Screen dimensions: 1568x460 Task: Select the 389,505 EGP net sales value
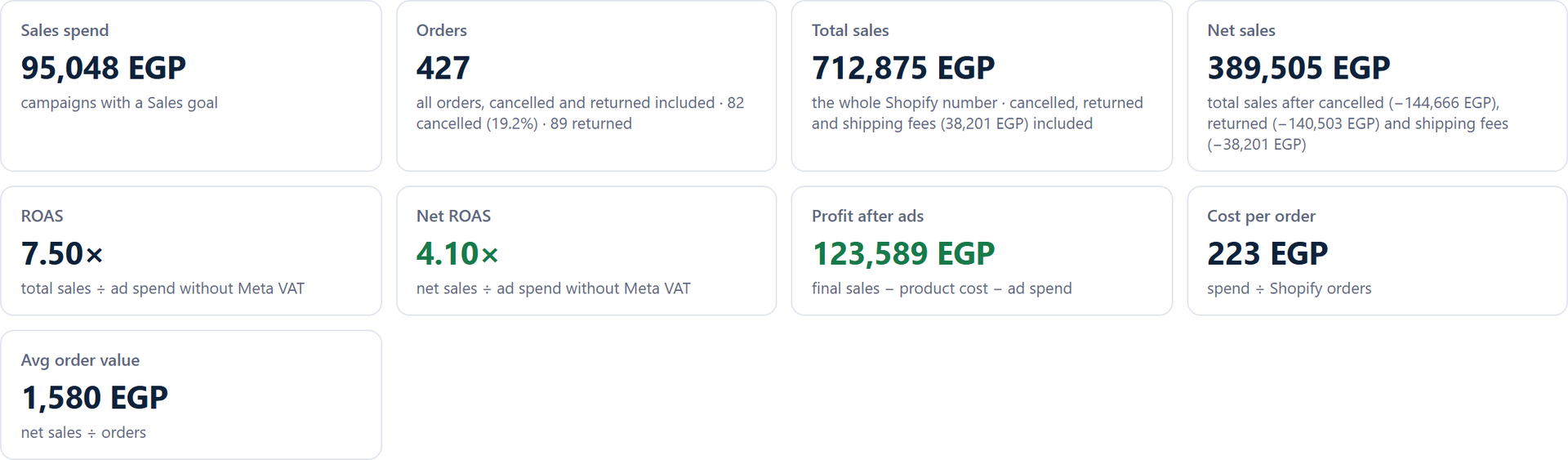(x=1298, y=68)
